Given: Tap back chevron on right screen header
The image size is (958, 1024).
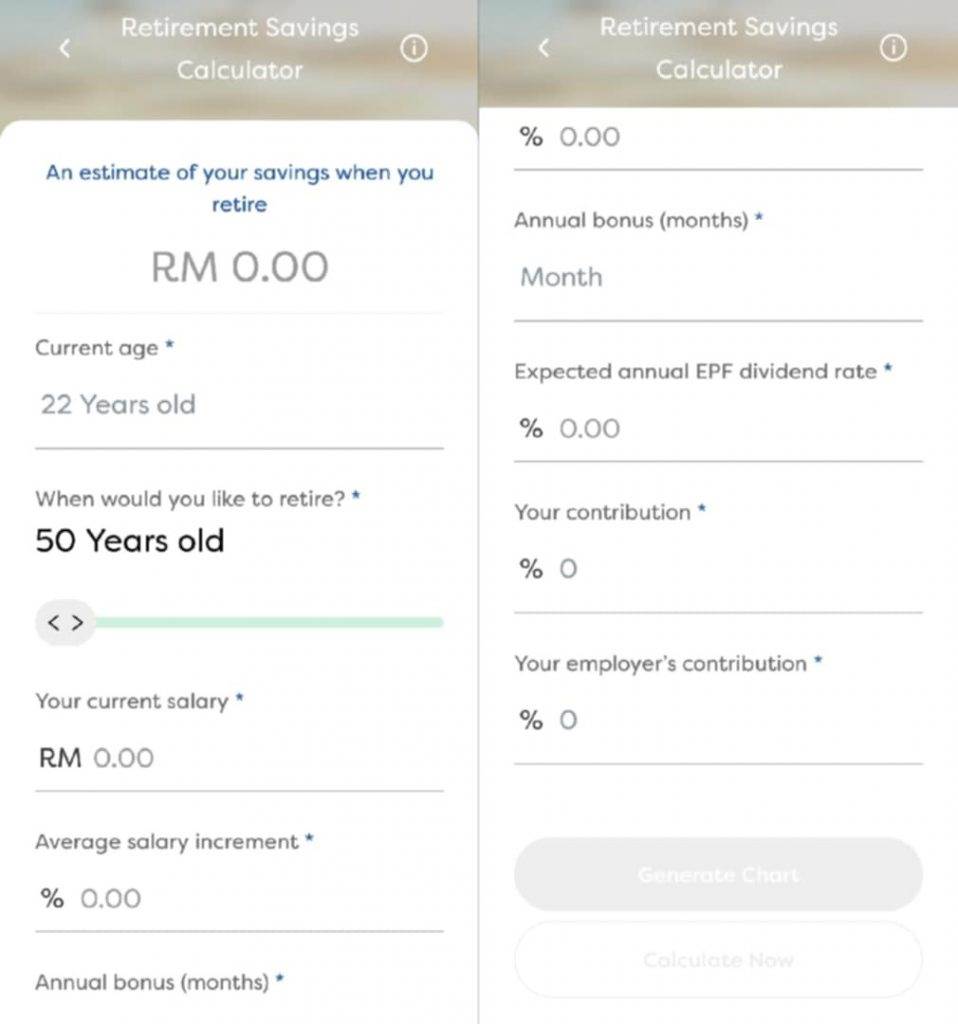Looking at the screenshot, I should (x=543, y=48).
